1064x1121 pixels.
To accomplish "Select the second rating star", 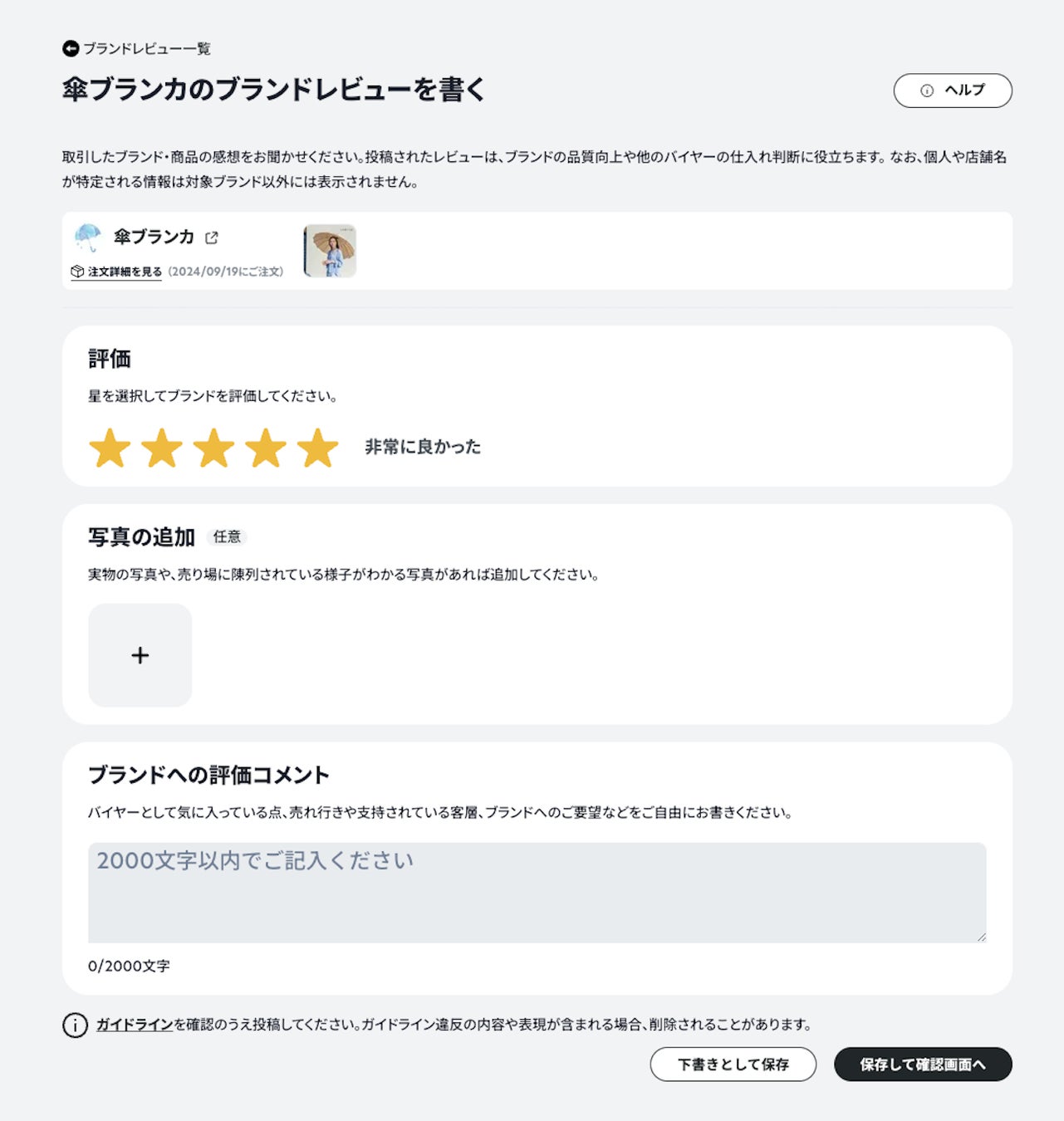I will (x=162, y=448).
